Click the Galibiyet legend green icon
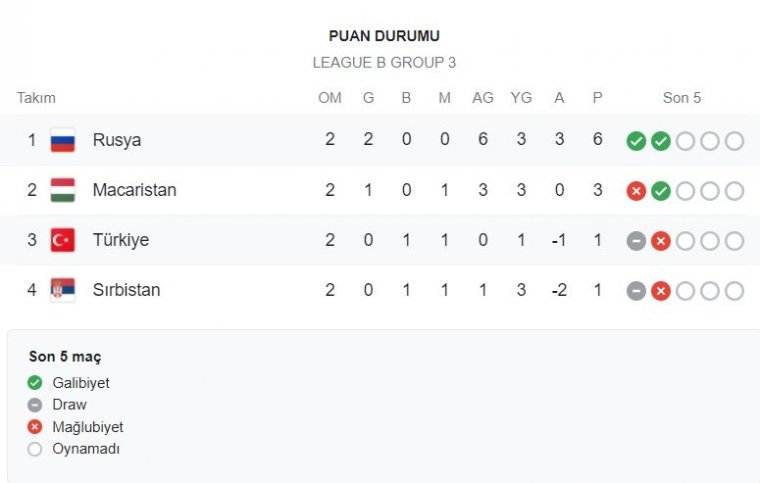This screenshot has height=483, width=760. point(35,383)
